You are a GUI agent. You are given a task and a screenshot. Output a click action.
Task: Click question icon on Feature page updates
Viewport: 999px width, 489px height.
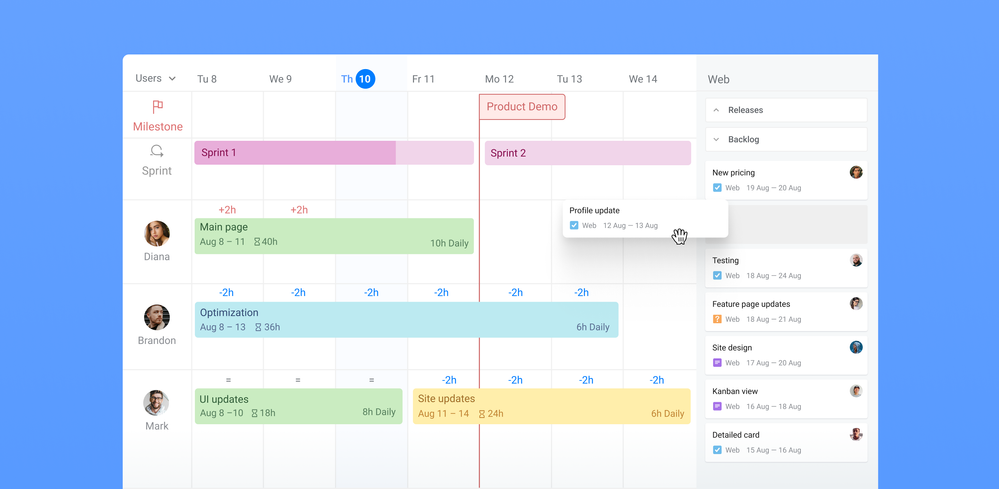point(717,319)
